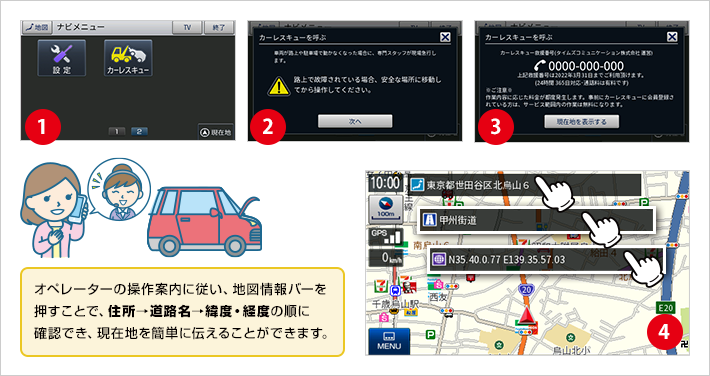Tap the GPS signal strength indicator
Image resolution: width=710 pixels, height=376 pixels.
point(385,237)
